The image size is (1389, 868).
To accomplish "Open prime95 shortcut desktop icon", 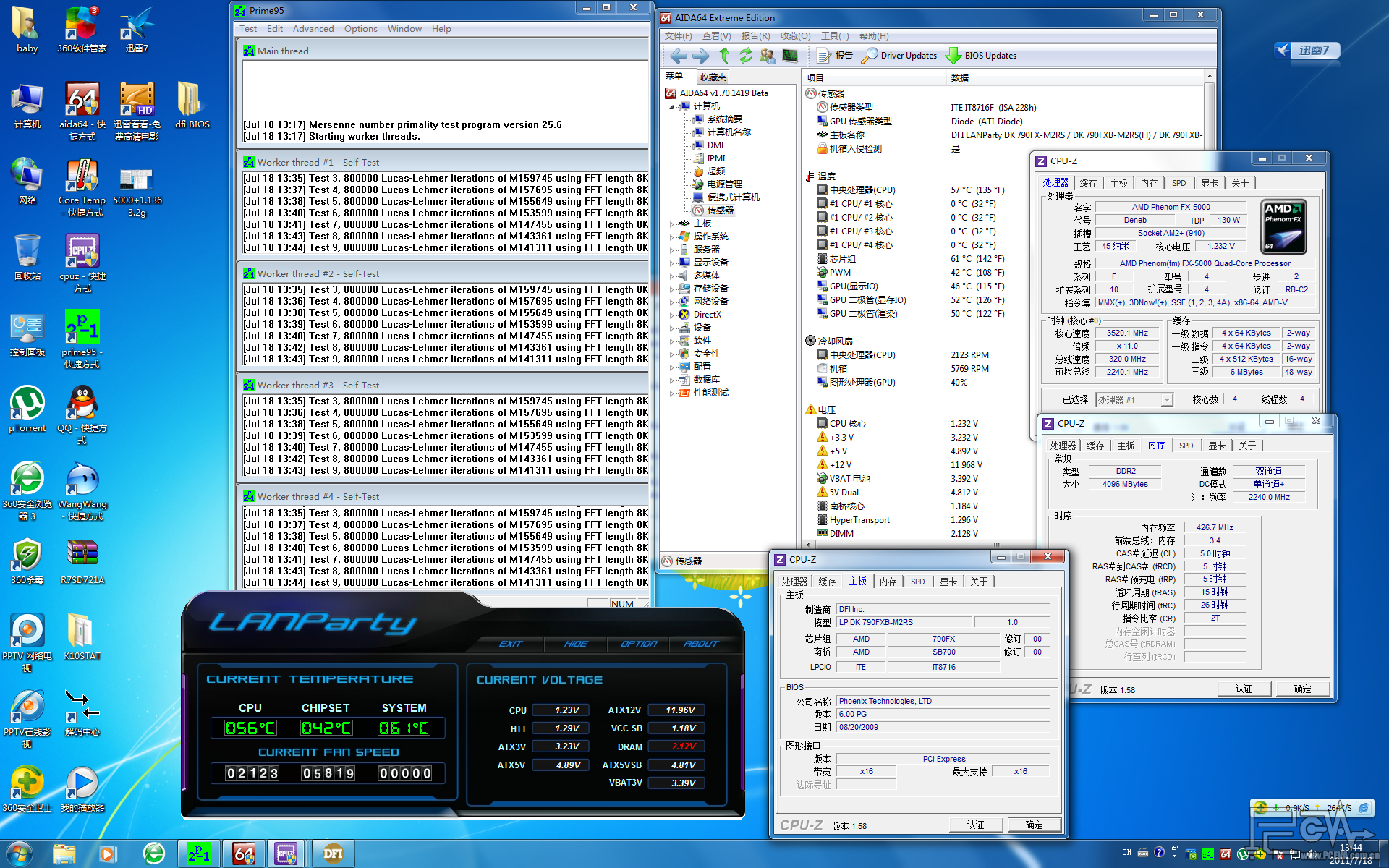I will [x=82, y=339].
